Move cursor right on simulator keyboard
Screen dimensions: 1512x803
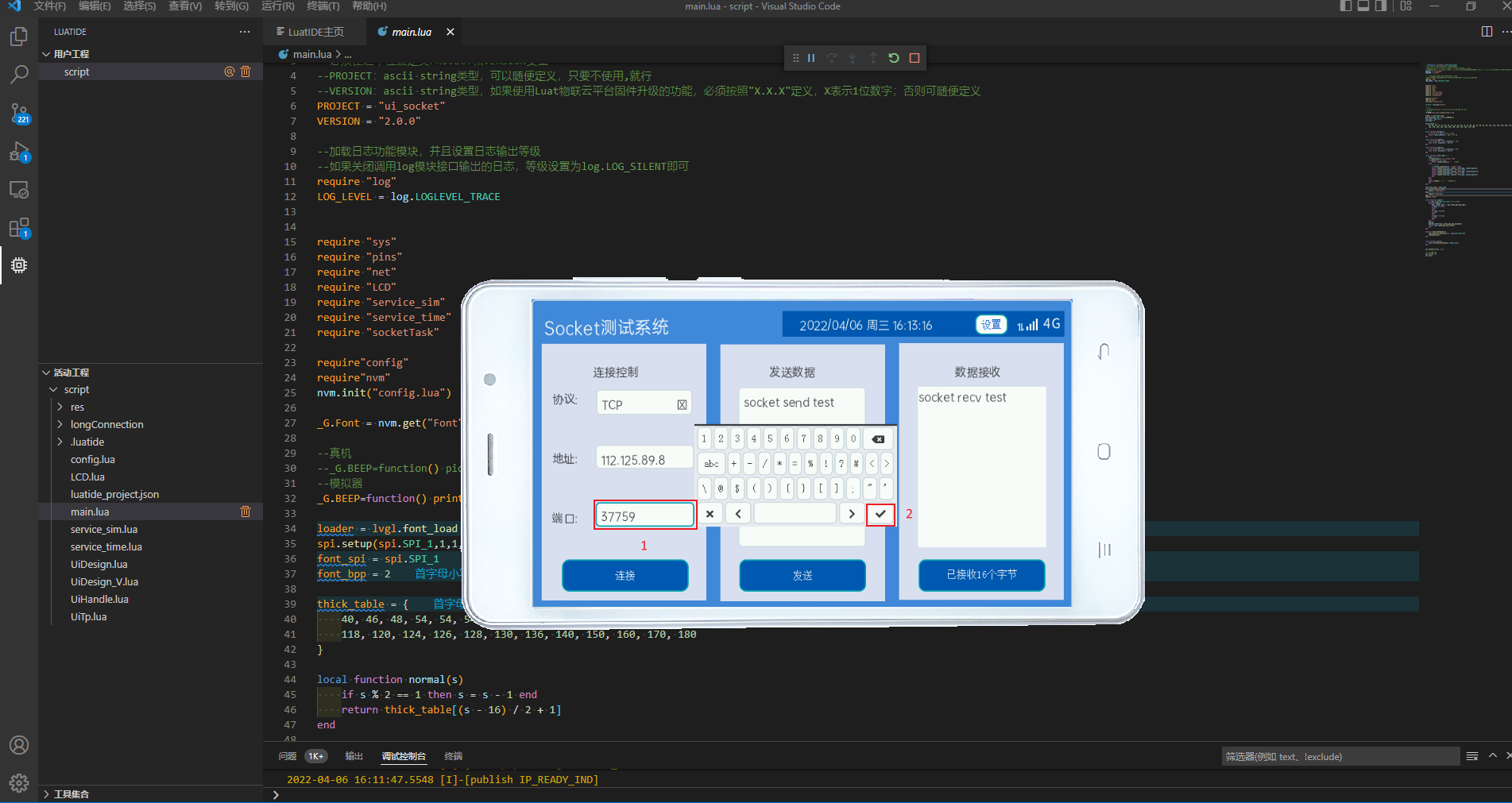tap(852, 514)
